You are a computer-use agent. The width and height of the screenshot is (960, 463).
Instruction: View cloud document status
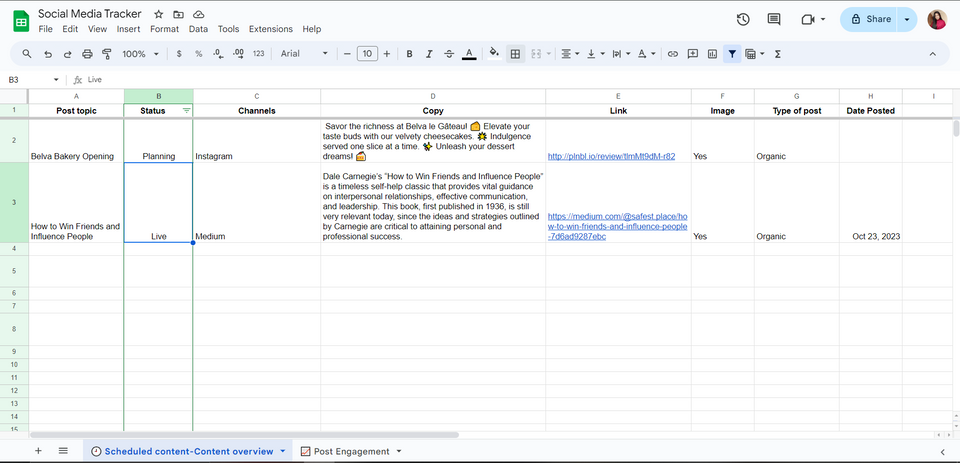(x=198, y=14)
